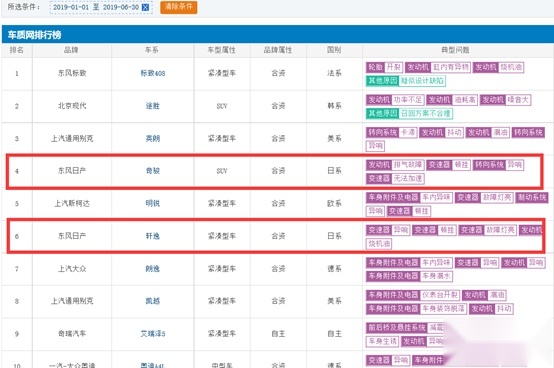Open the 凯越 car series link

[153, 301]
